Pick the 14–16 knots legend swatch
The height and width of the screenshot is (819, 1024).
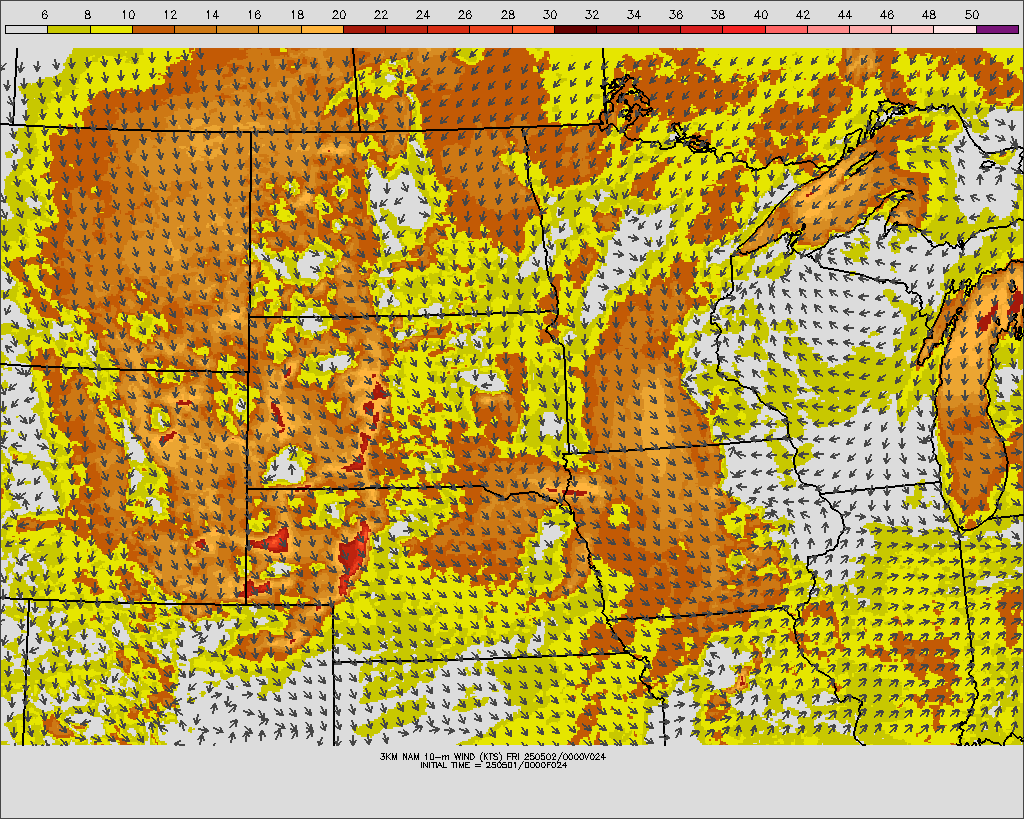pos(238,29)
